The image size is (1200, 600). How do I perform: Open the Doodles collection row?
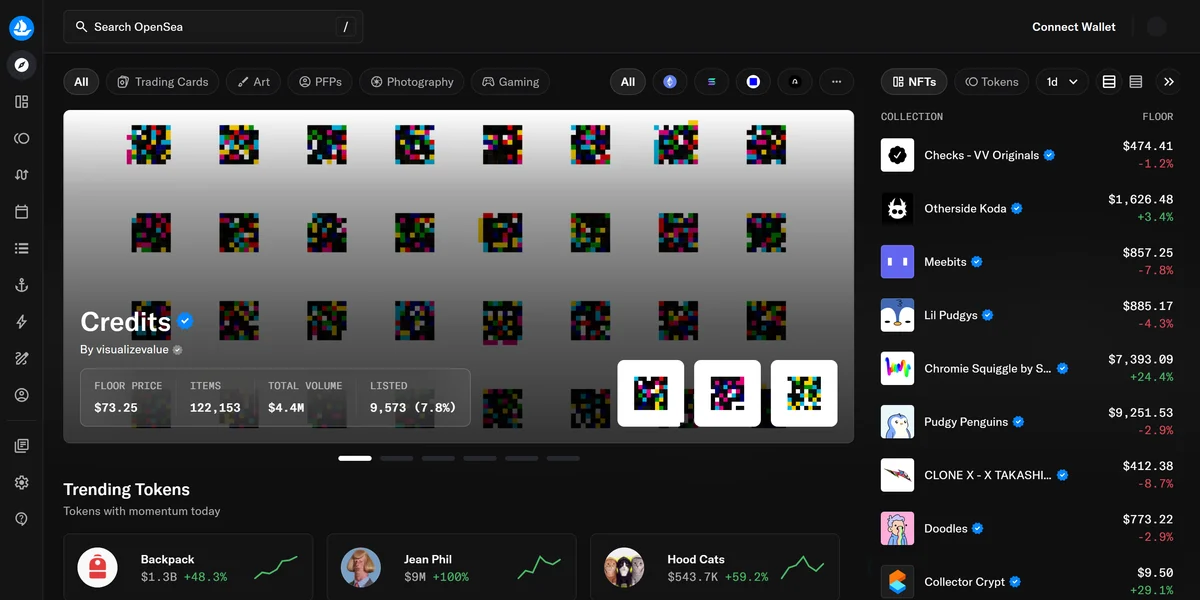tap(1027, 529)
